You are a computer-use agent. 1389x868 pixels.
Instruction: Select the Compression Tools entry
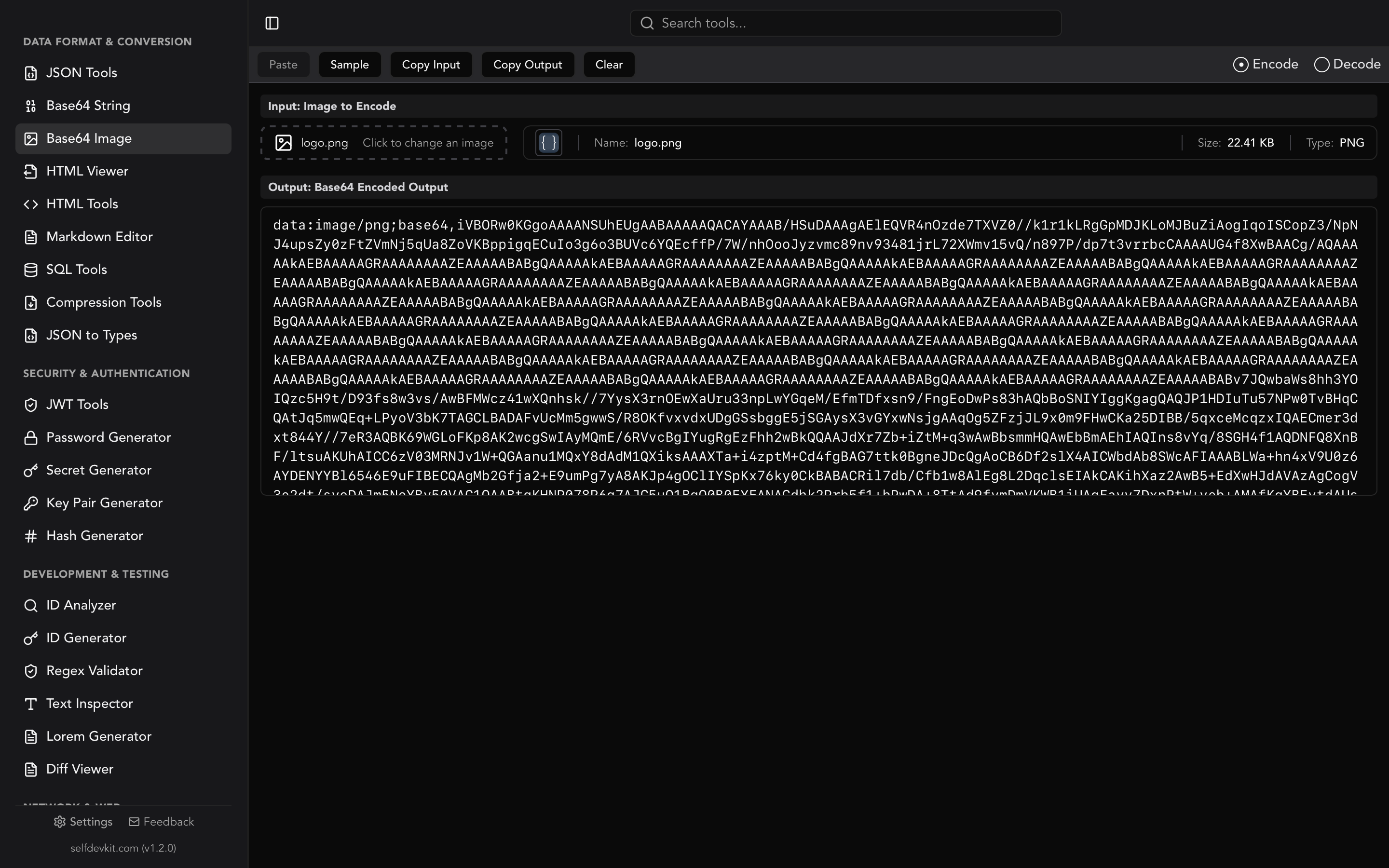click(x=104, y=302)
